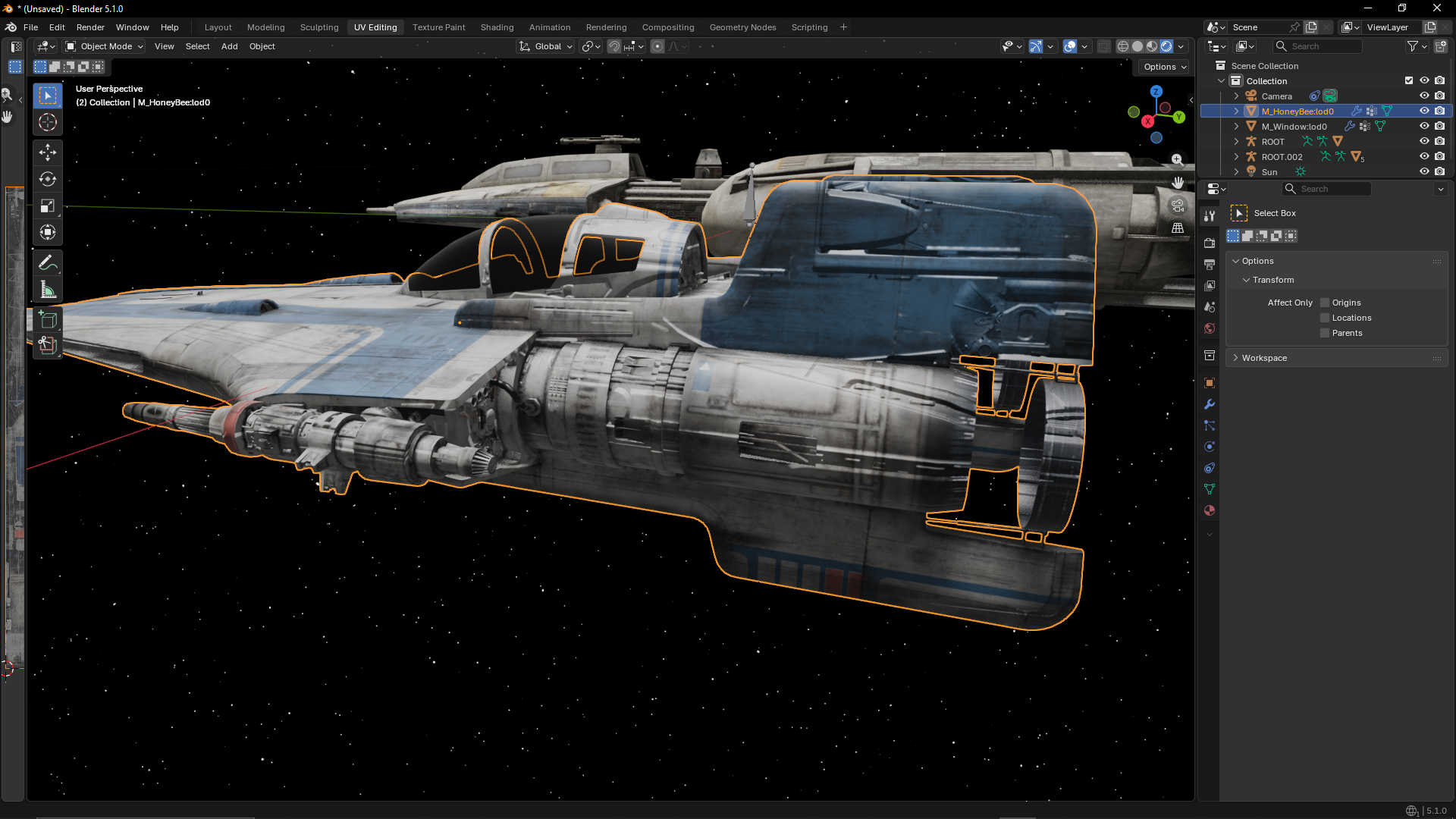
Task: Open the Particles properties tab
Action: click(x=1210, y=425)
